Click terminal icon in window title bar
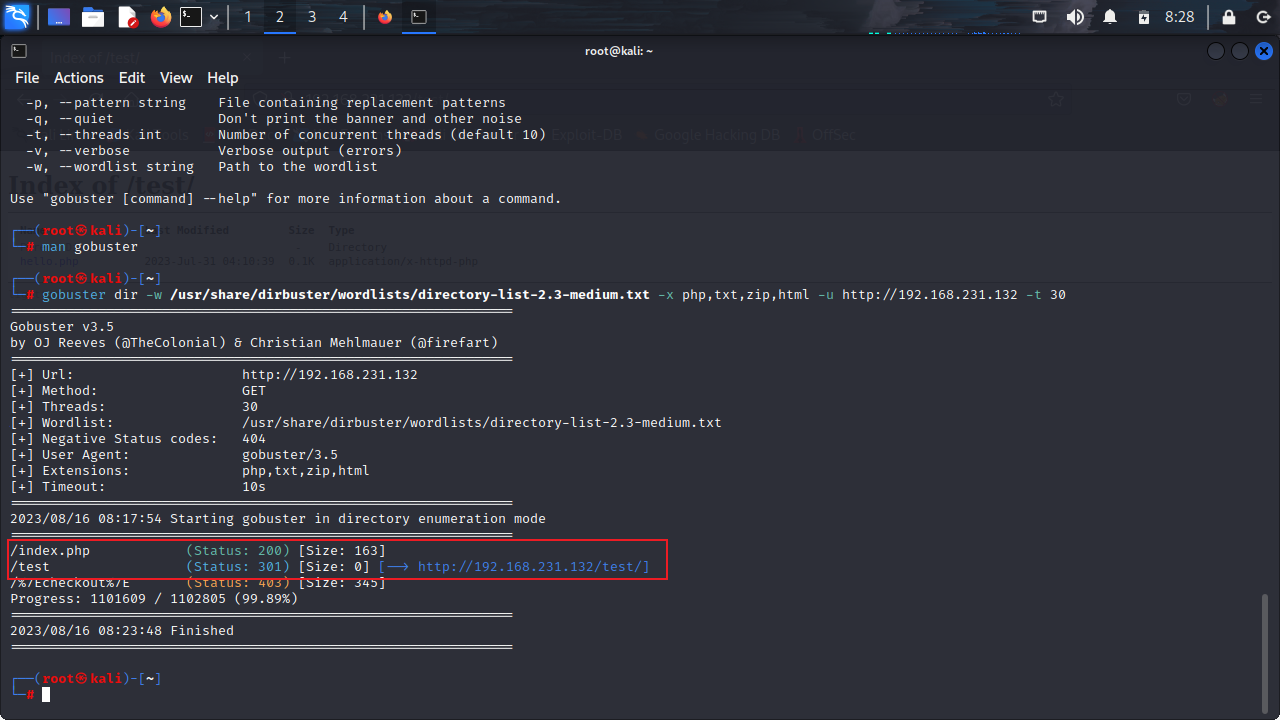This screenshot has width=1280, height=720. [x=19, y=51]
